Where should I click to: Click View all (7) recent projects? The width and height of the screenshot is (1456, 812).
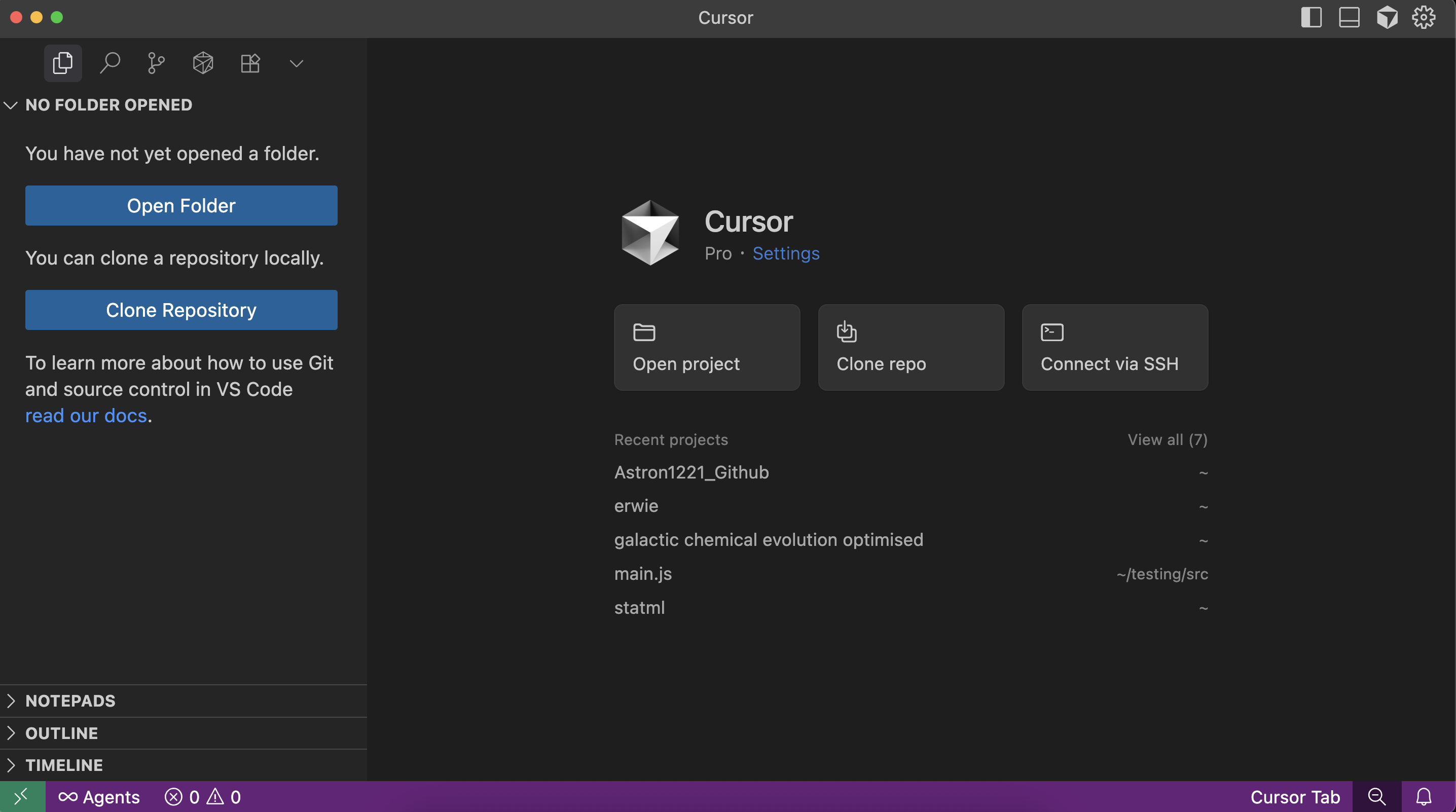tap(1168, 439)
